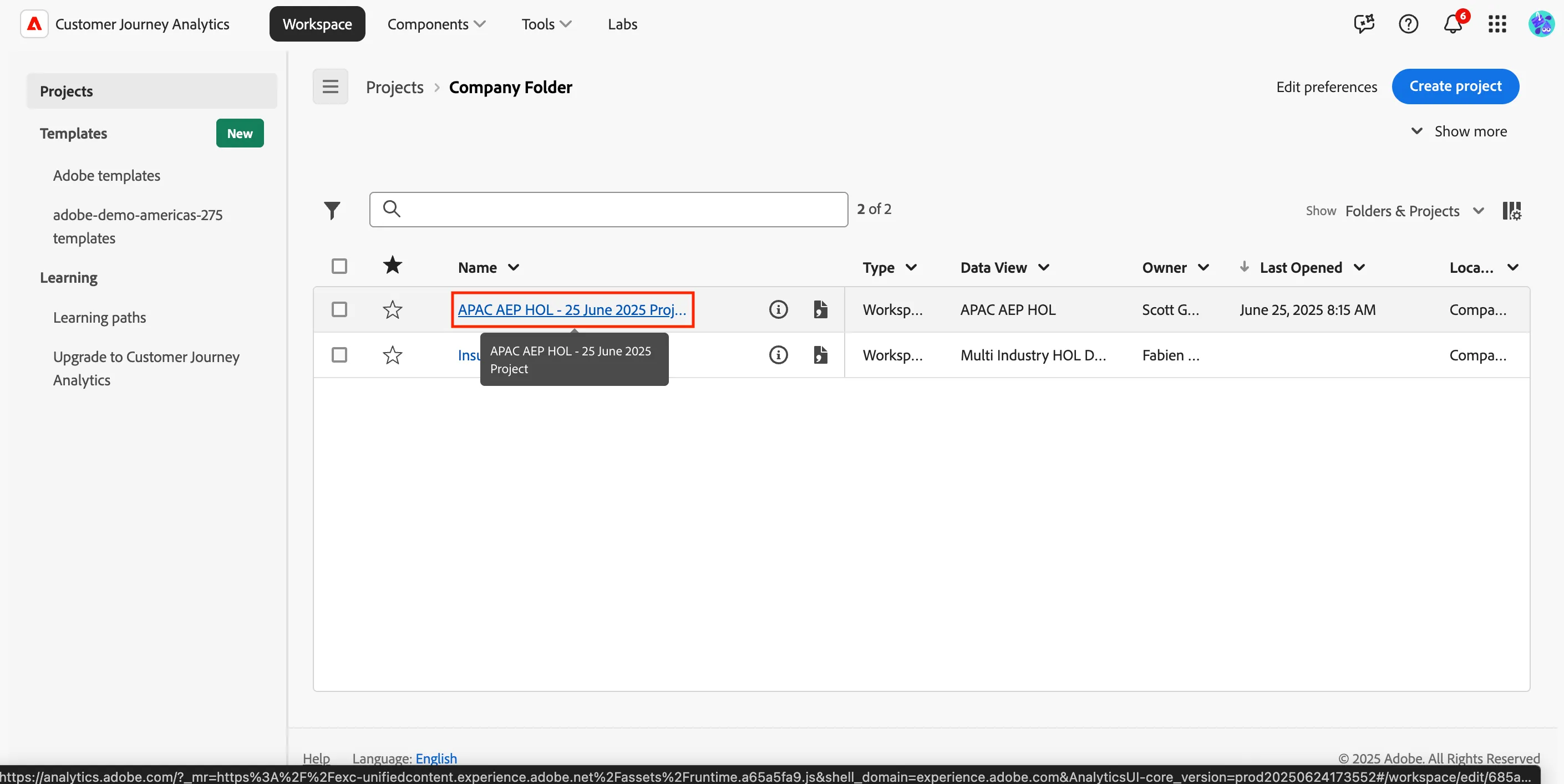Open the user profile avatar
Image resolution: width=1564 pixels, height=784 pixels.
coord(1541,24)
